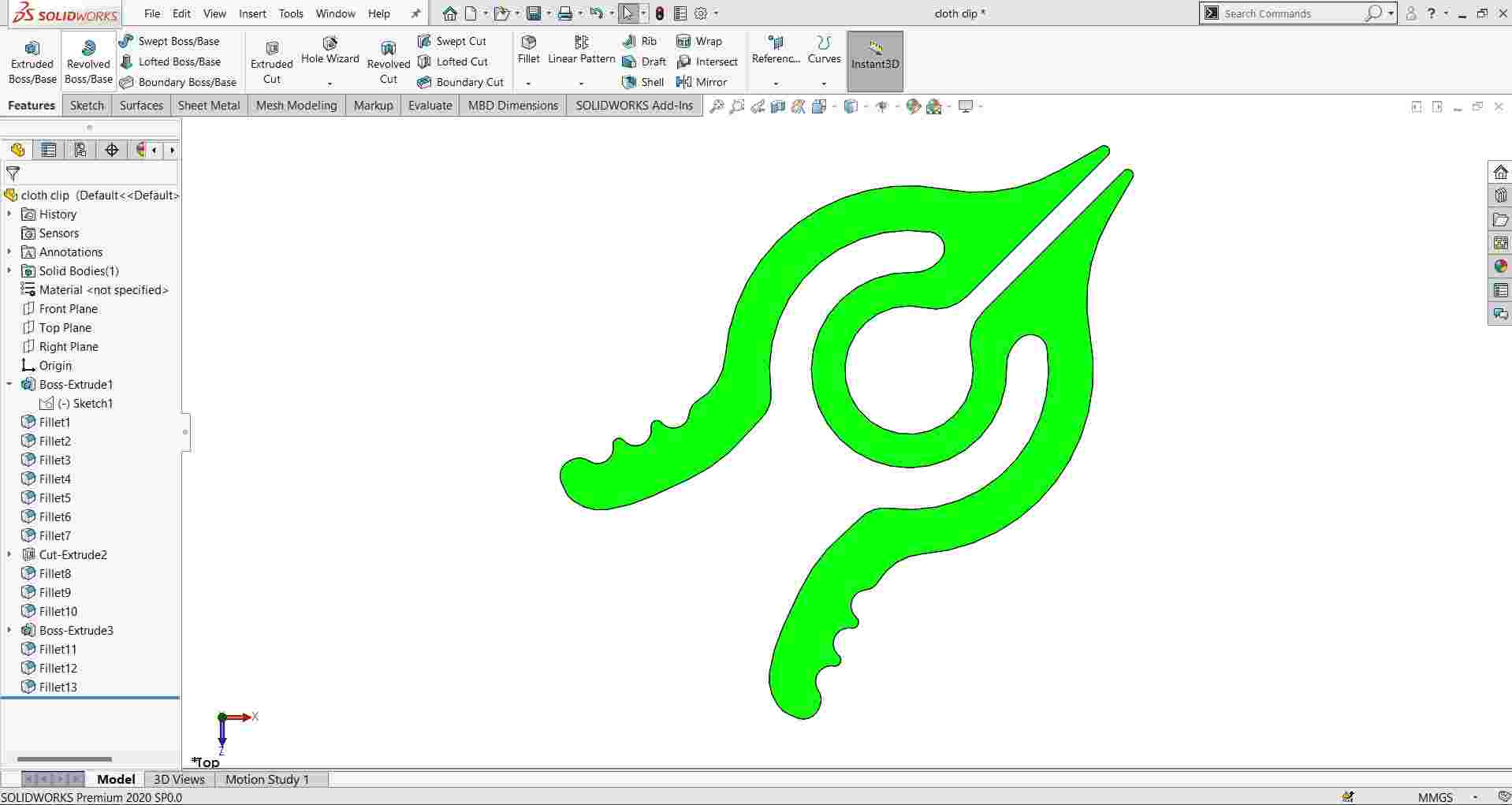1512x805 pixels.
Task: Click in the Search Commands field
Action: coord(1293,13)
